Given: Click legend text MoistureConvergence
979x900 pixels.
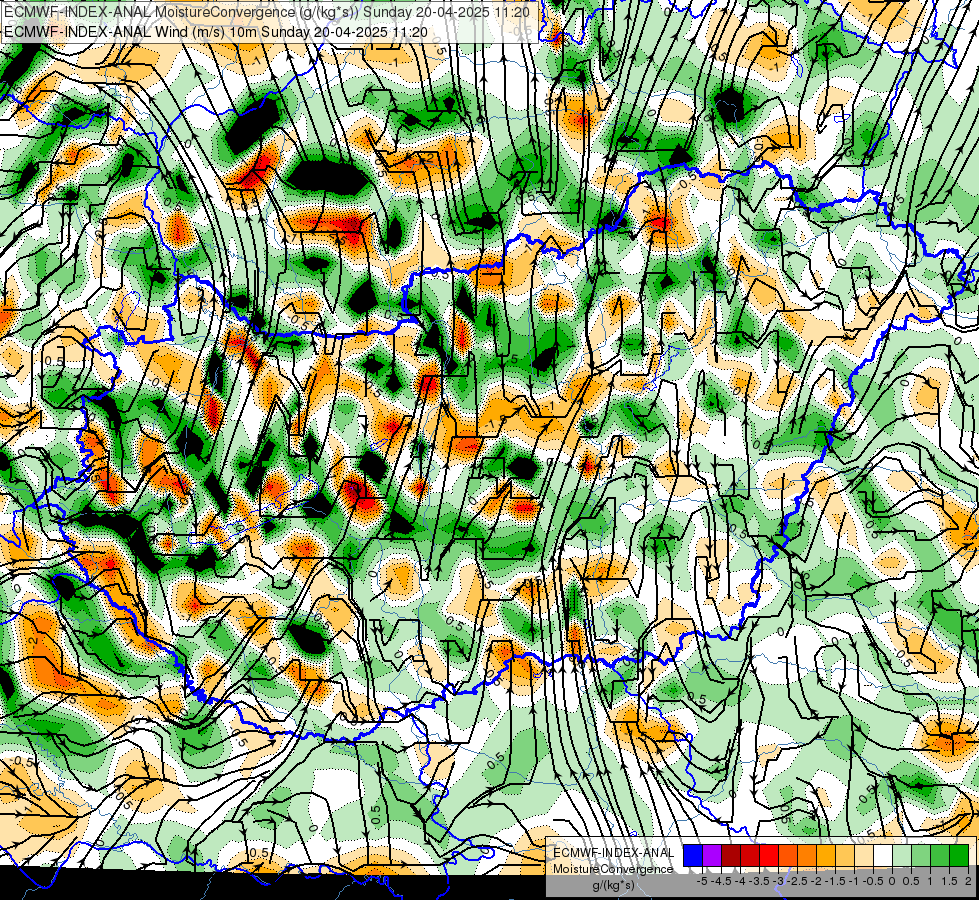Looking at the screenshot, I should click(613, 869).
